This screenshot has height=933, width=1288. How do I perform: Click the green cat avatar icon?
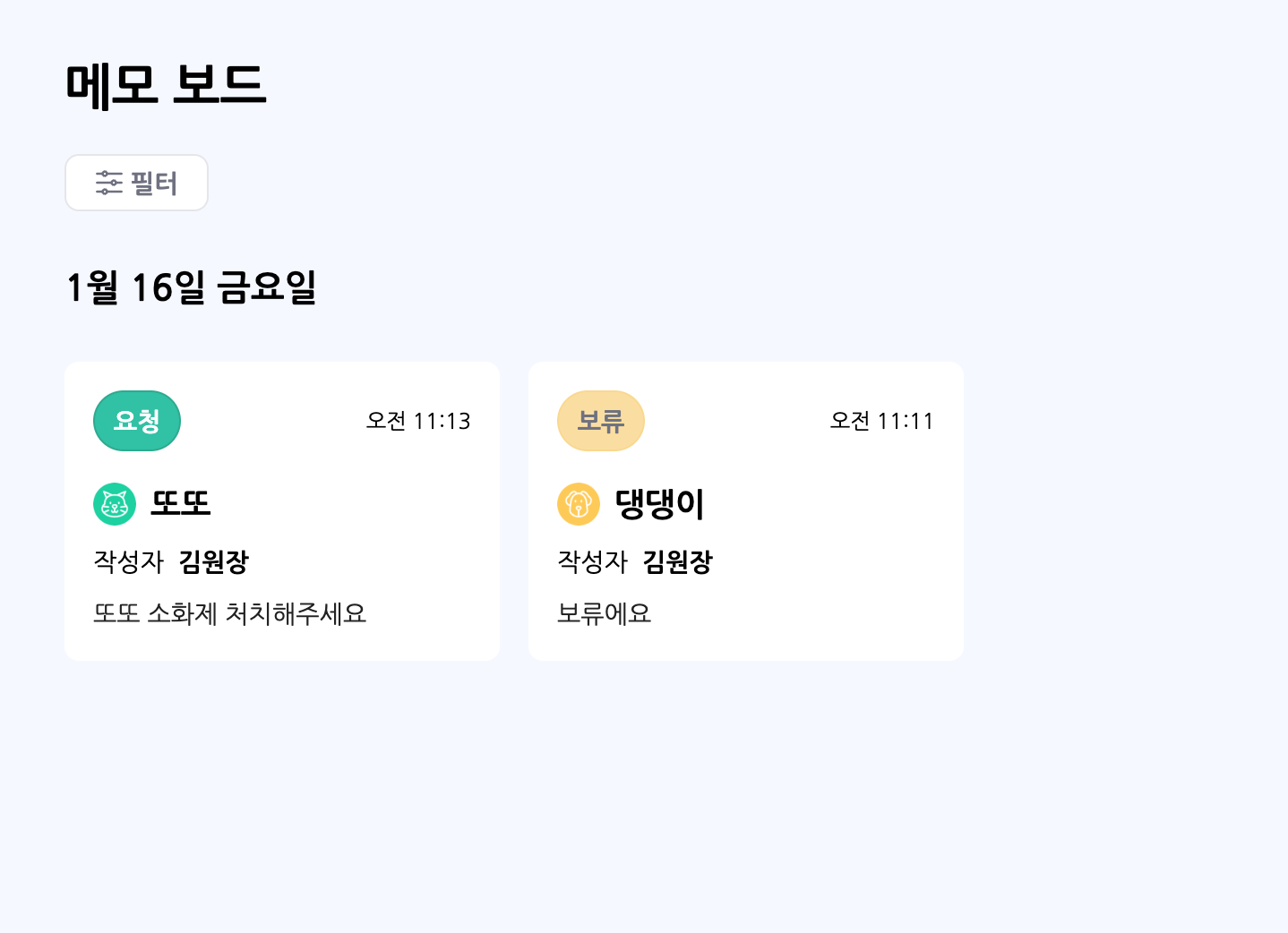115,504
